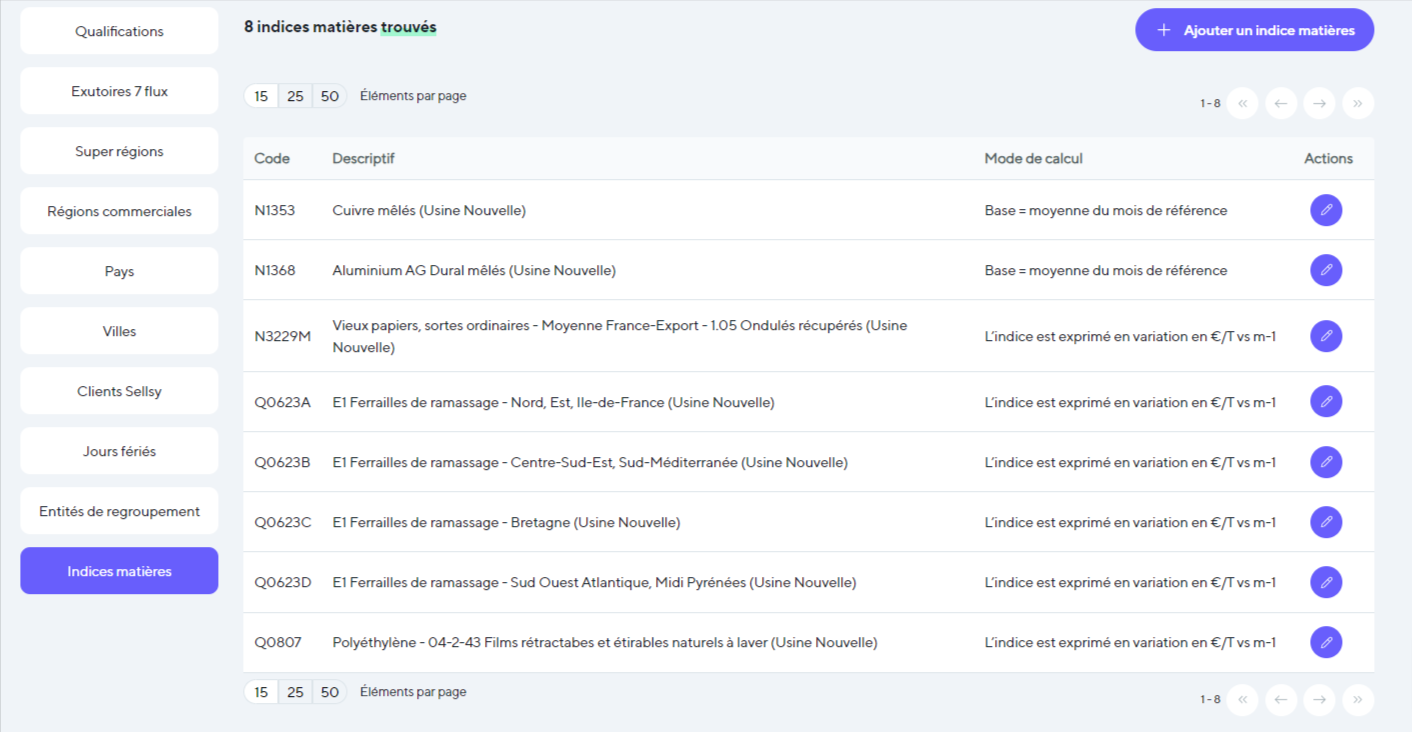Select 25 items per page at top
Screen dimensions: 1412x732
[295, 97]
